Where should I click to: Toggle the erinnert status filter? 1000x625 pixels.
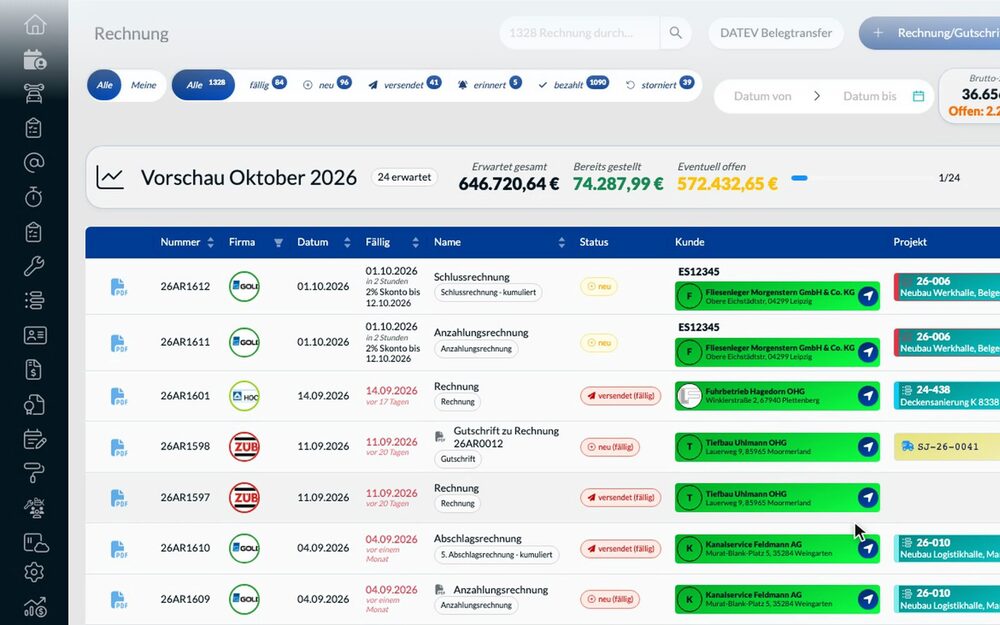click(490, 84)
